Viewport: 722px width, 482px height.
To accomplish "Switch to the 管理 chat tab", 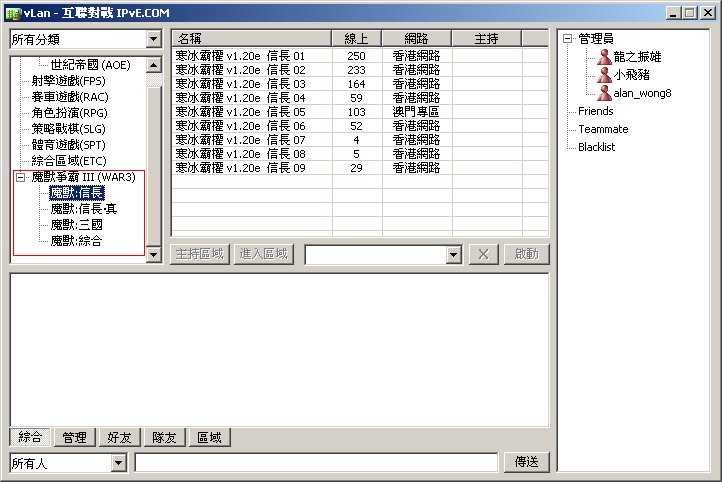I will (x=74, y=437).
